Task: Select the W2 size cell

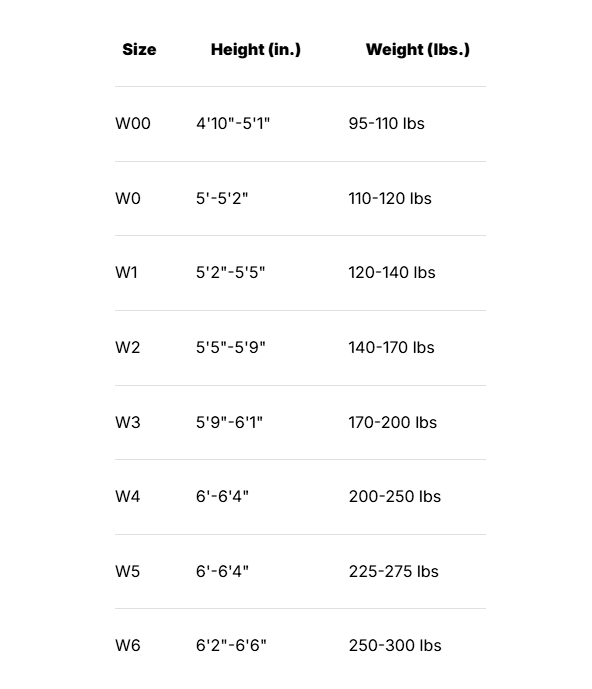Action: coord(127,348)
